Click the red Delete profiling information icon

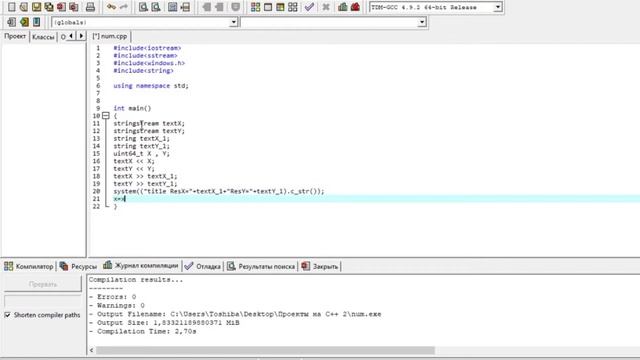point(355,7)
